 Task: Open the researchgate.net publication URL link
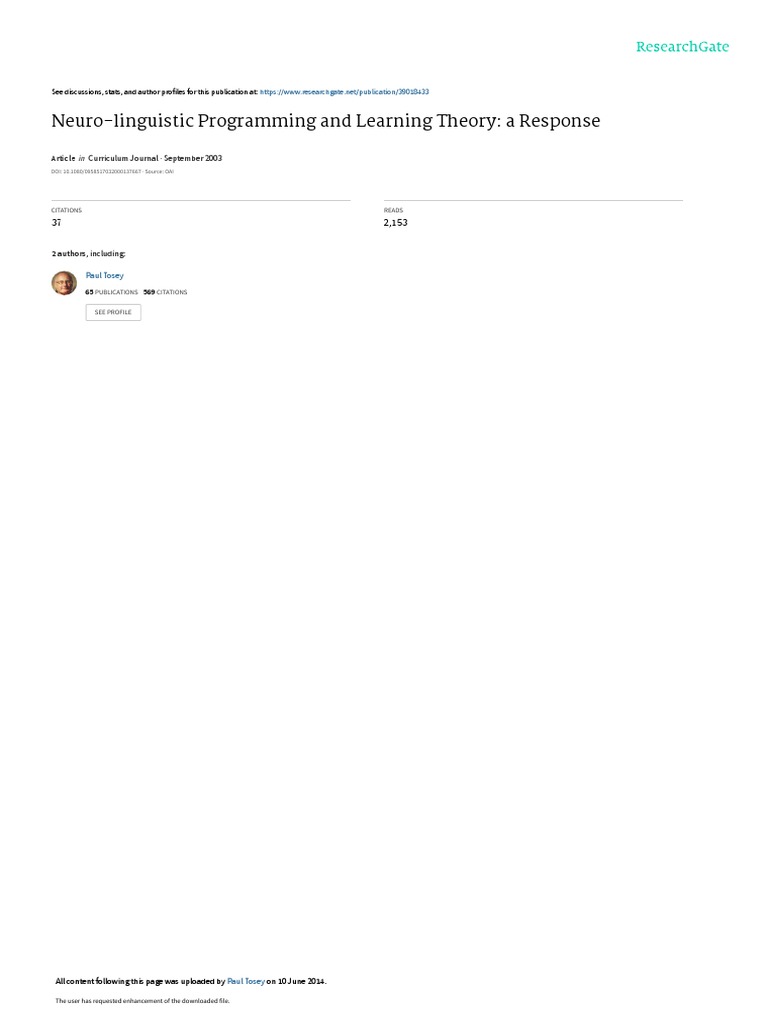344,92
